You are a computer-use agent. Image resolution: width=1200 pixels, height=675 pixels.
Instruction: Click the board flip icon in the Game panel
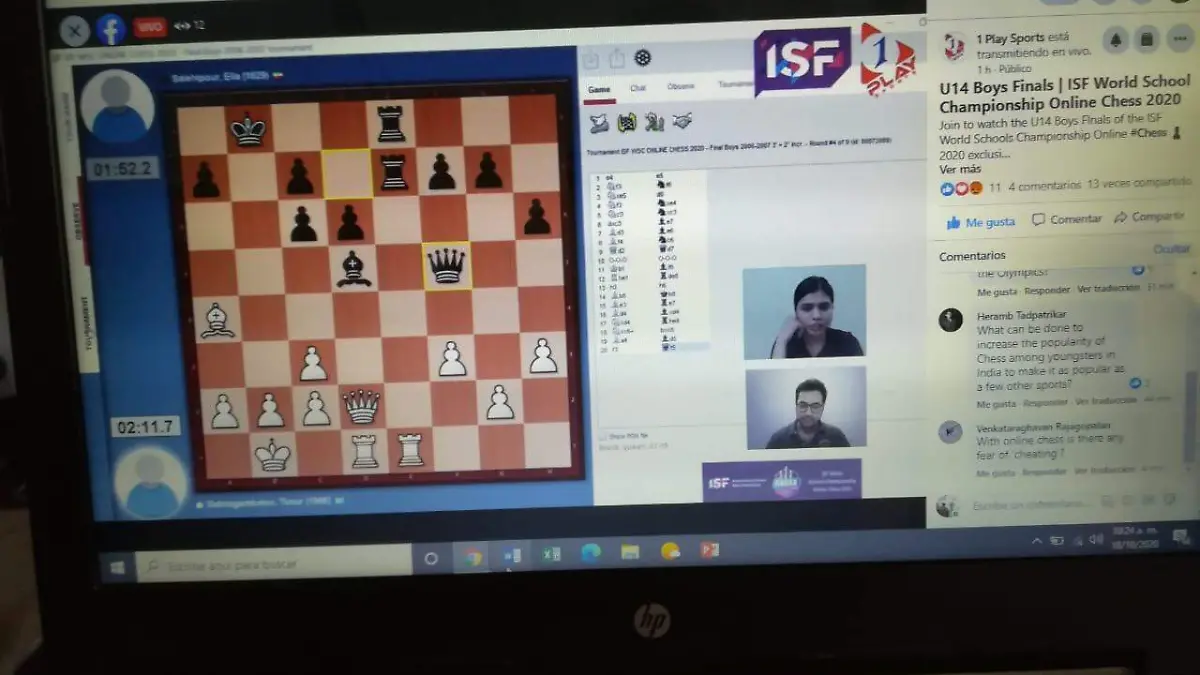(627, 121)
